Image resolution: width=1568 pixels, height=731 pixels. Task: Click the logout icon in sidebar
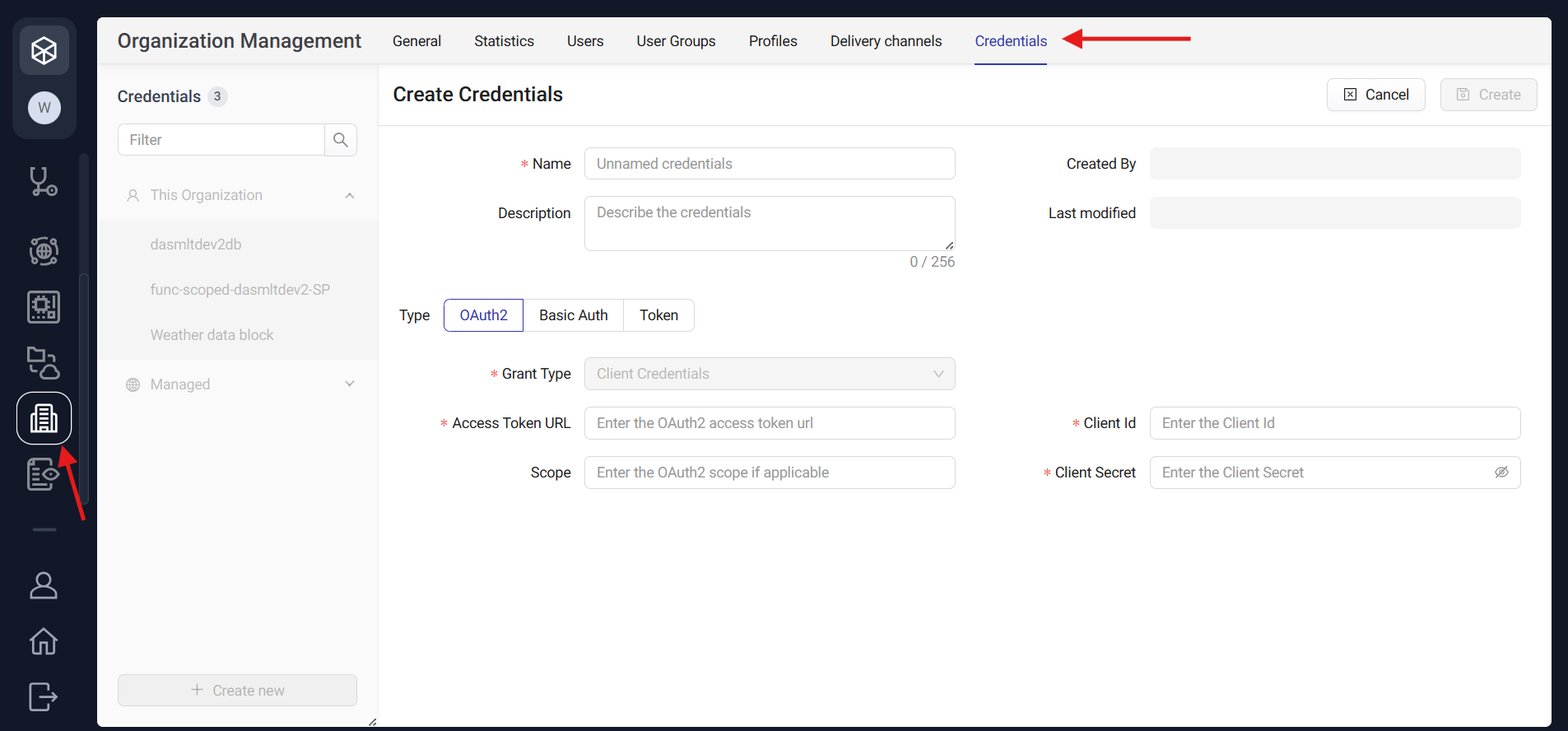click(44, 696)
